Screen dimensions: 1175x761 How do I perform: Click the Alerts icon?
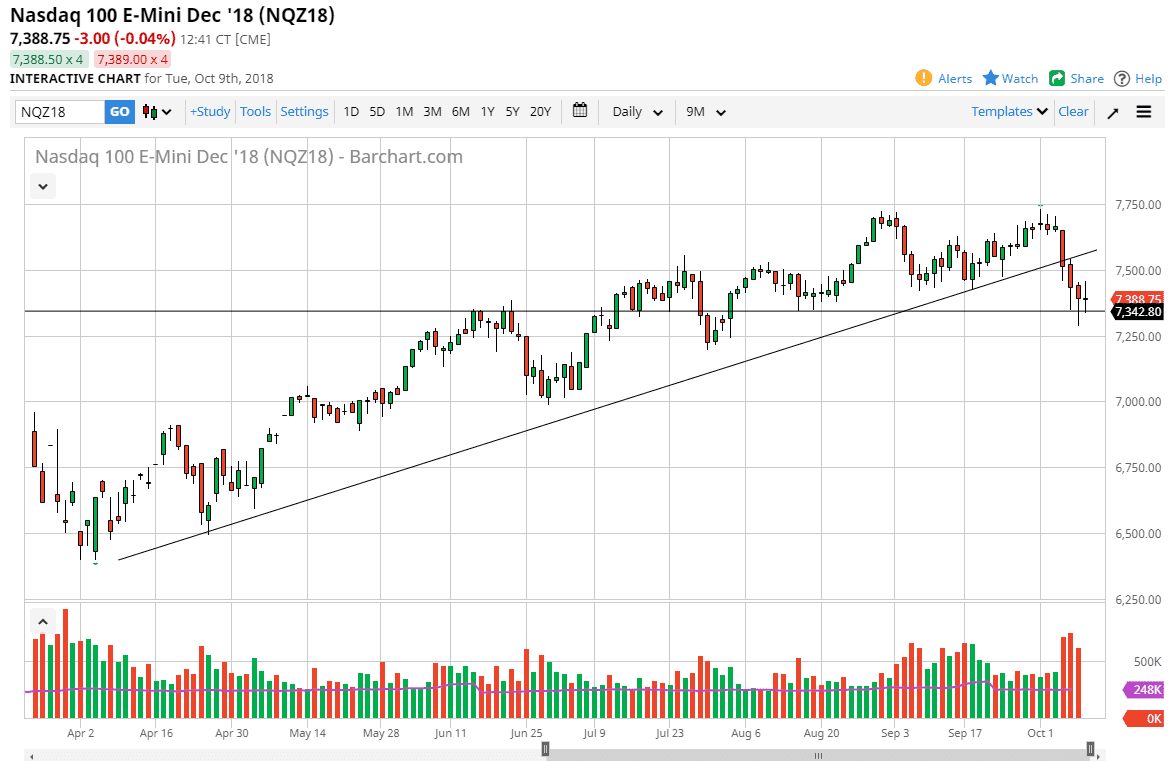(x=922, y=78)
